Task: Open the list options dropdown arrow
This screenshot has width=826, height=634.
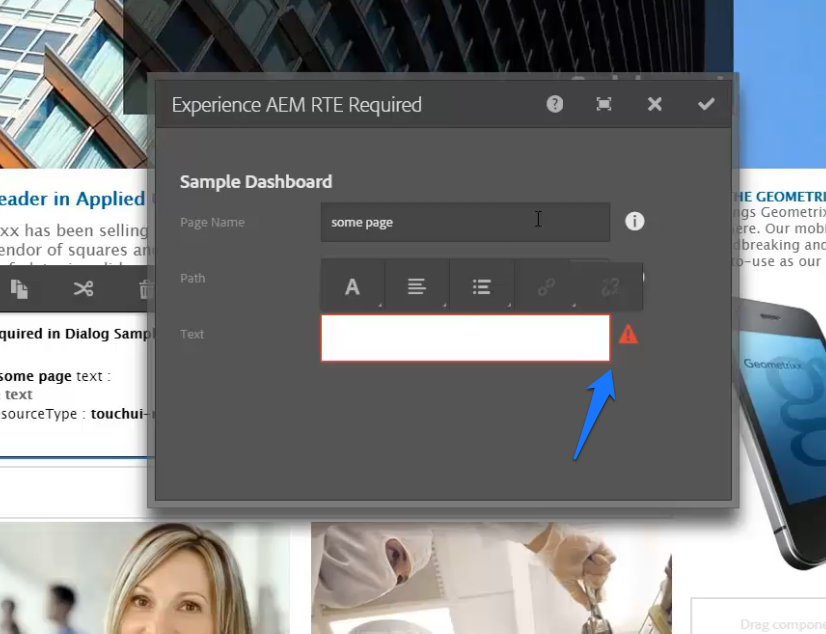Action: (510, 306)
